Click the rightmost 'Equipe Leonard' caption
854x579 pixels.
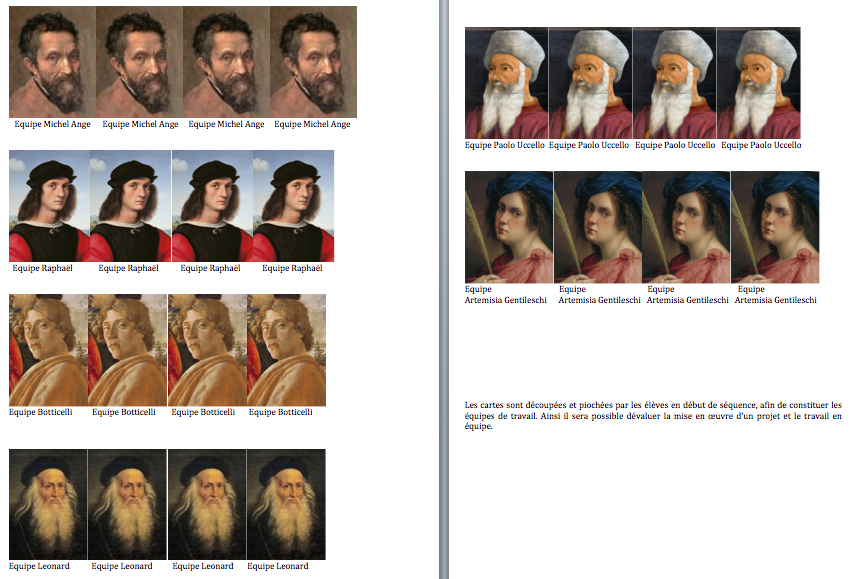tap(278, 566)
